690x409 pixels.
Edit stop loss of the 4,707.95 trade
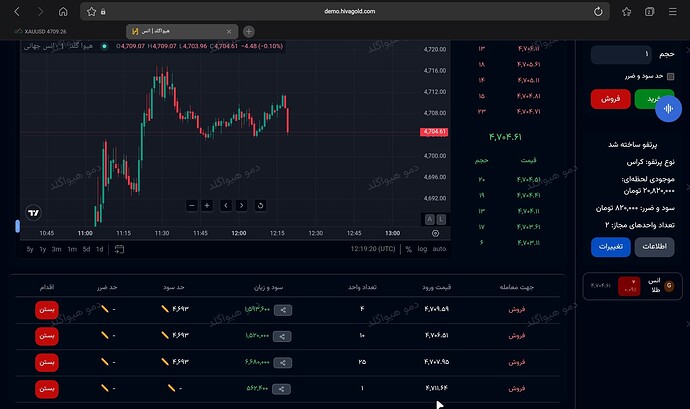(105, 362)
